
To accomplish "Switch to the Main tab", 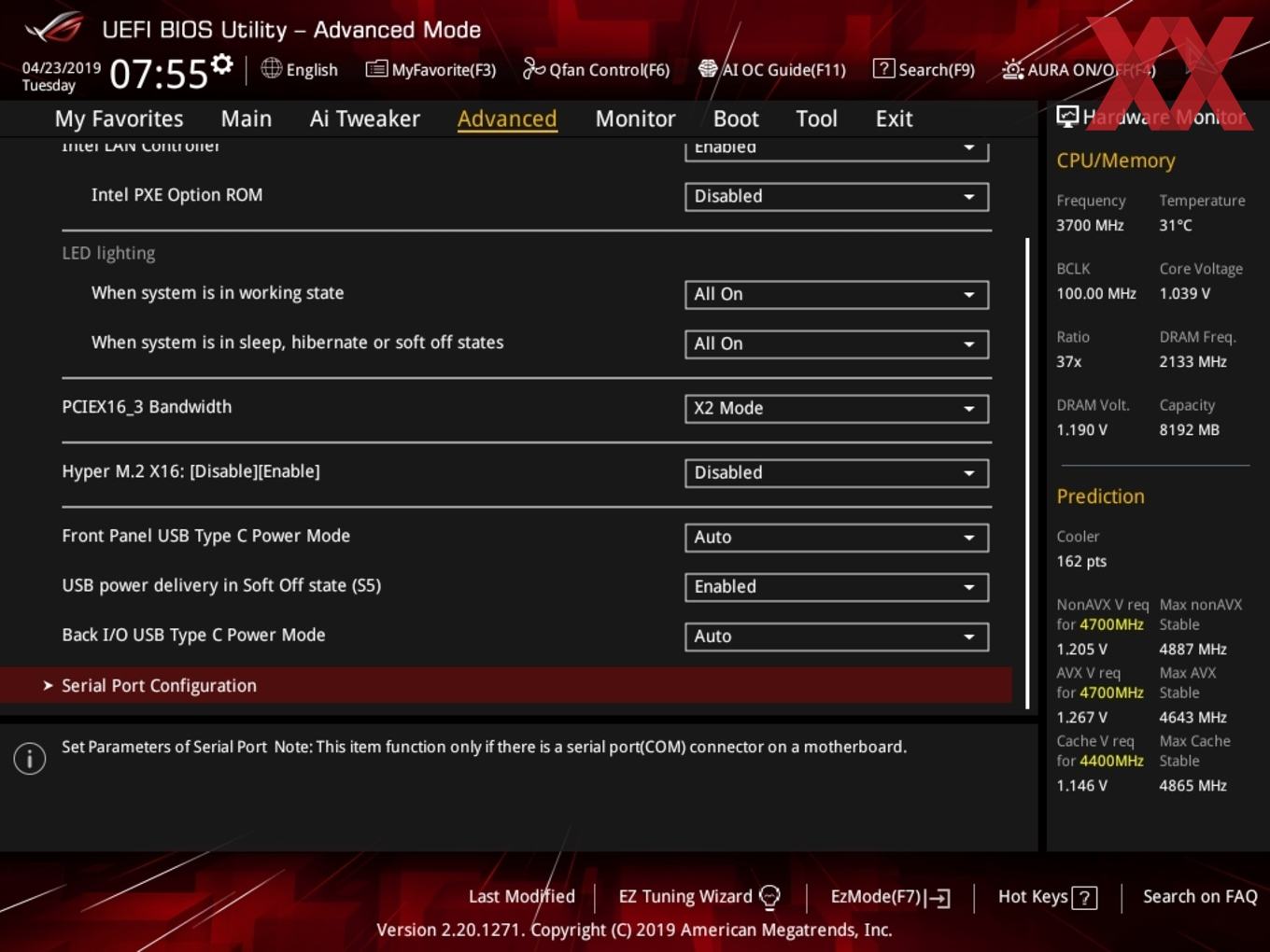I will coord(247,119).
